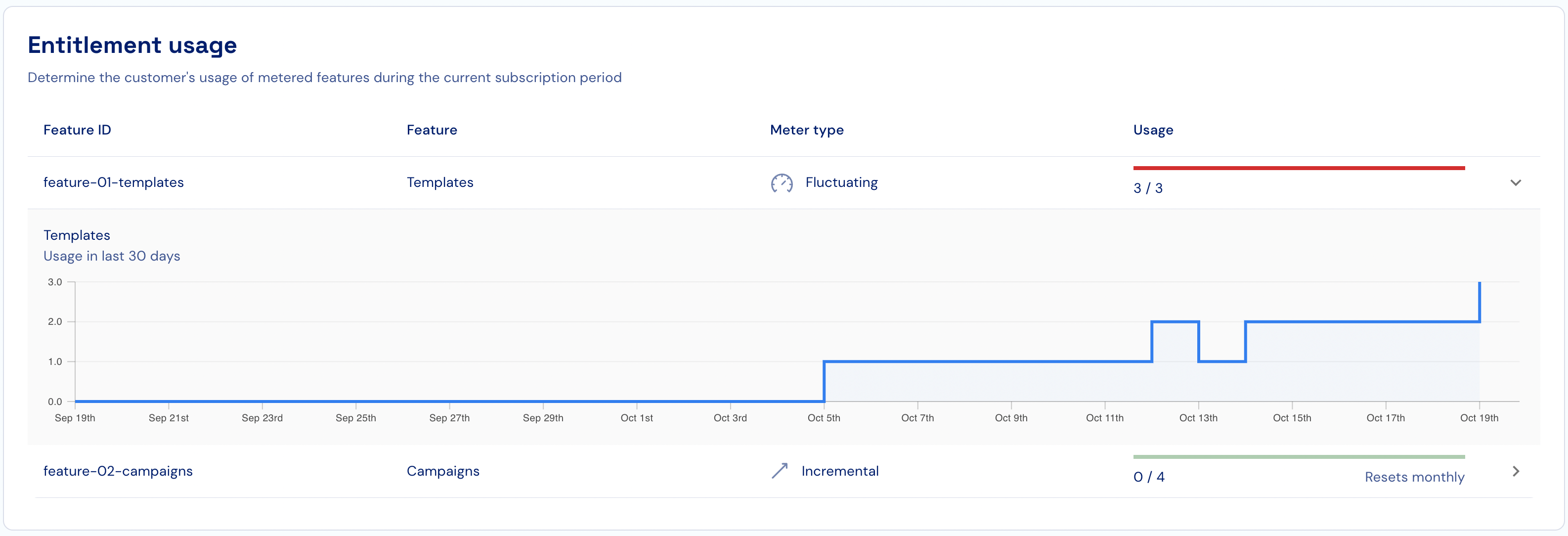1568x536 pixels.
Task: Click the Feature ID column header
Action: pos(77,130)
